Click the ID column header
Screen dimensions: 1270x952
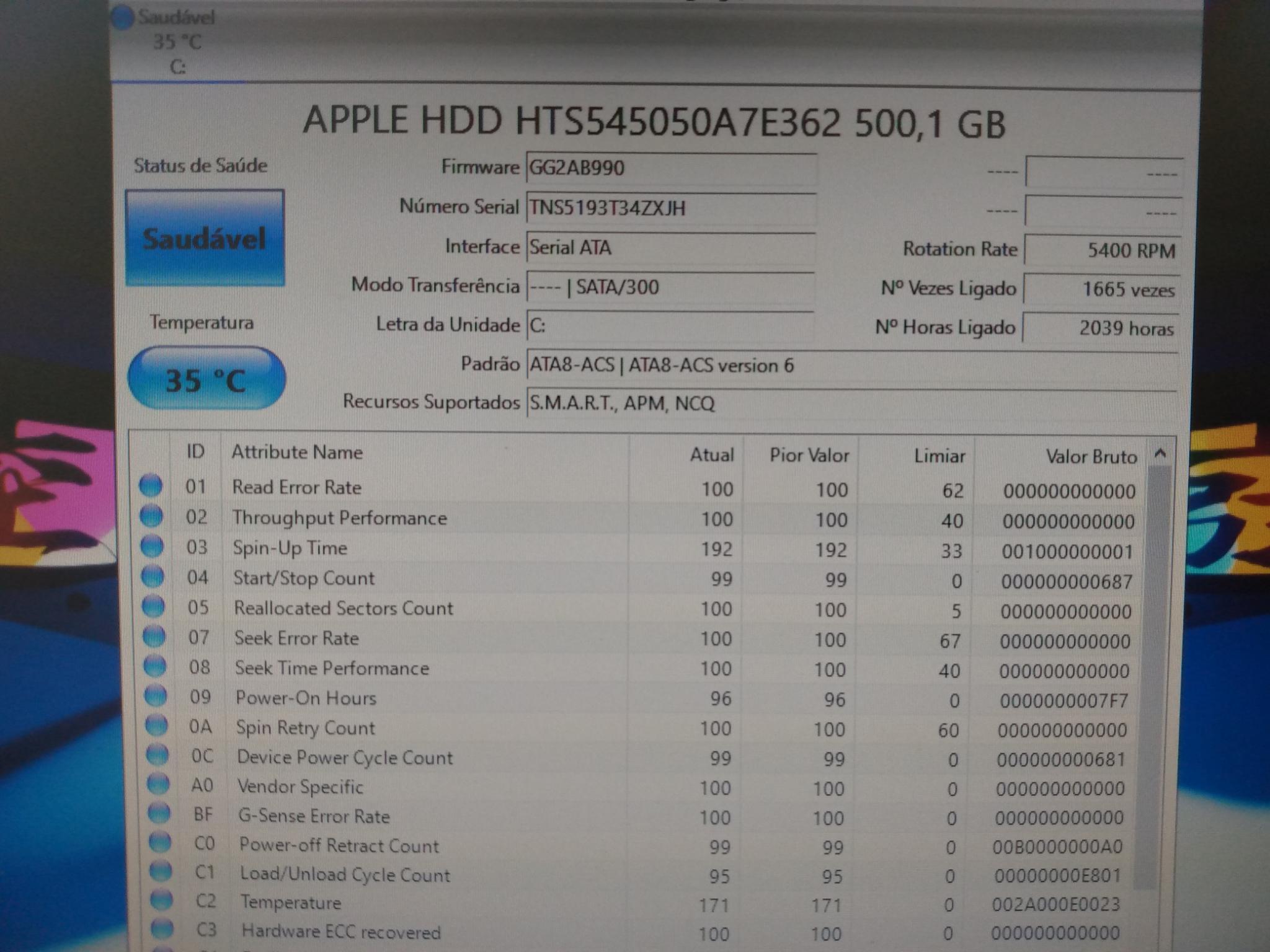195,452
